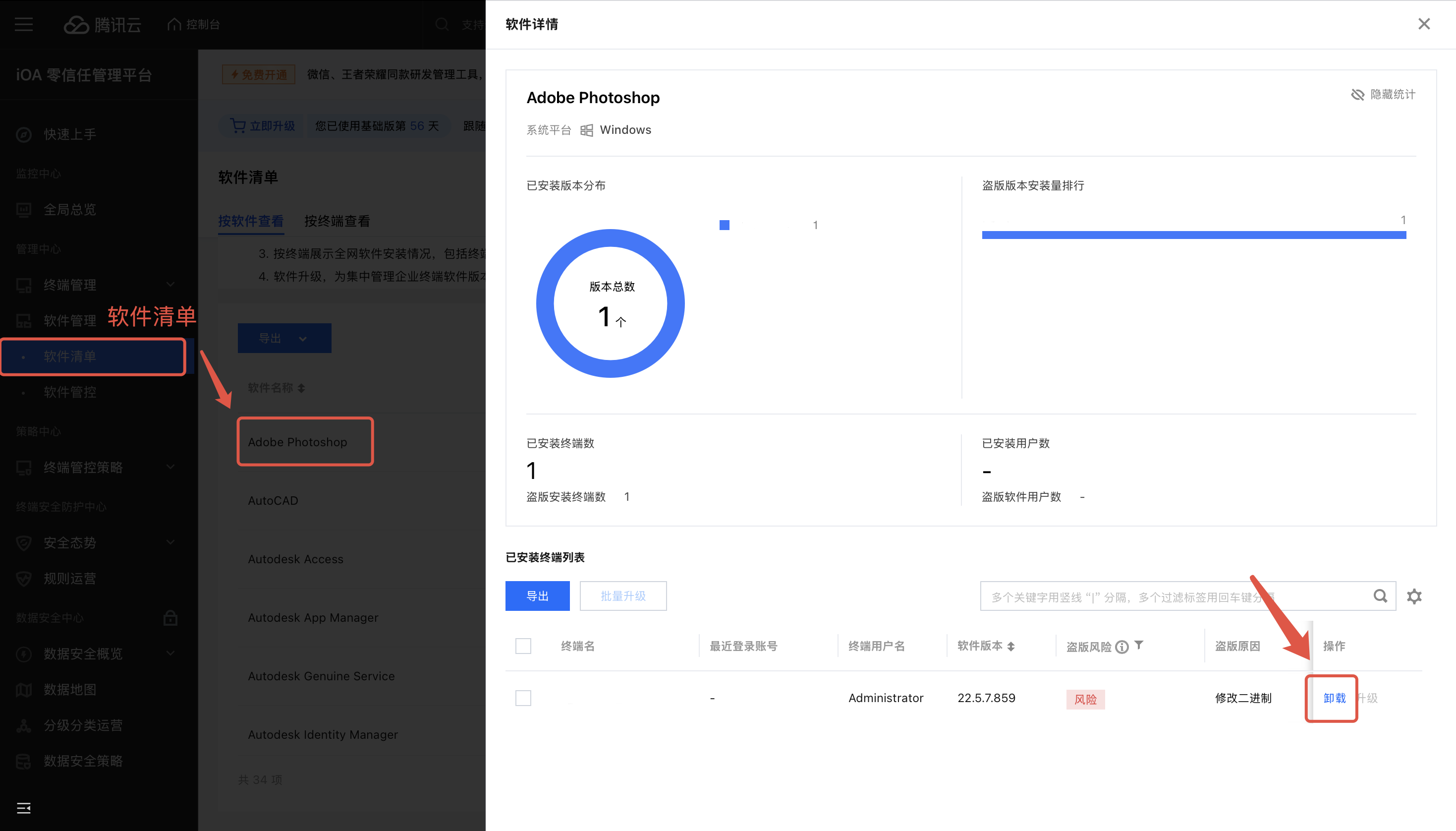This screenshot has height=831, width=1456.
Task: Click the blue legend swatch of version chart
Action: coord(725,225)
